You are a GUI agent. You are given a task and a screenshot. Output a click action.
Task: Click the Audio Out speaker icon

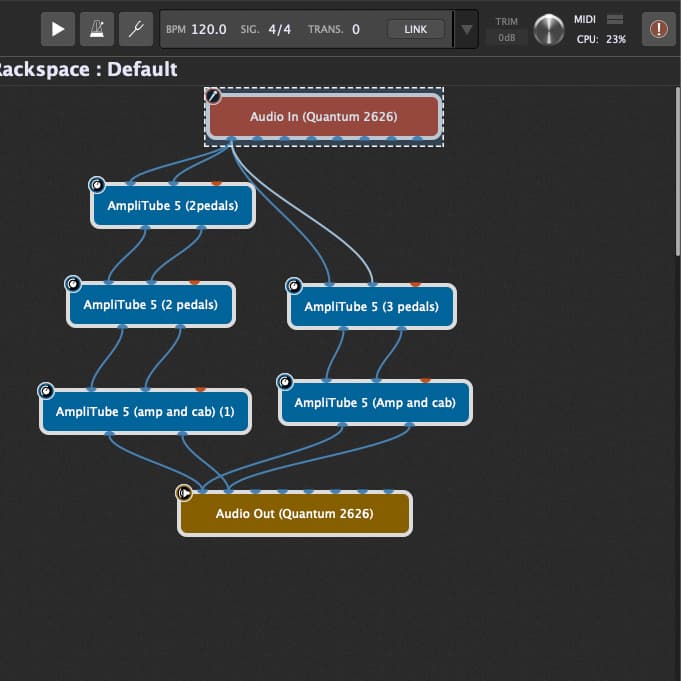[x=184, y=493]
